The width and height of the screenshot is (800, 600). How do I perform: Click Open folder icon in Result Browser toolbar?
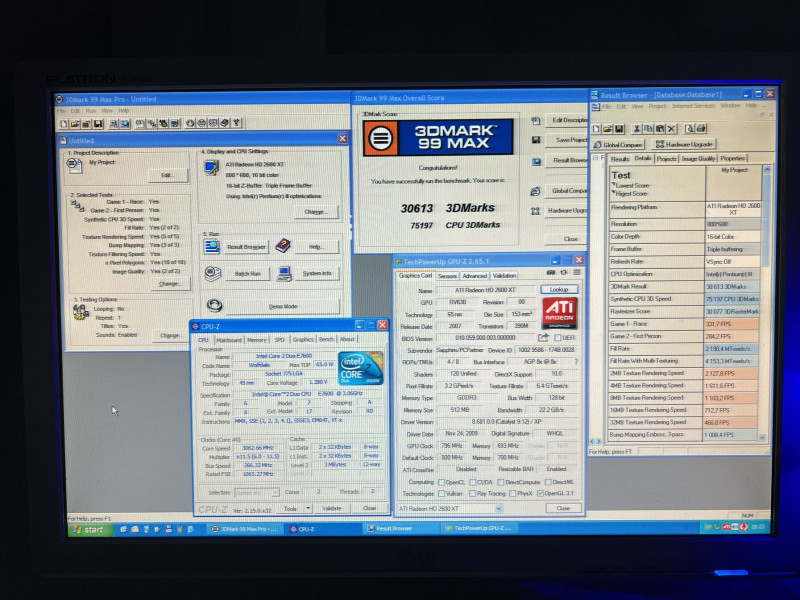608,129
